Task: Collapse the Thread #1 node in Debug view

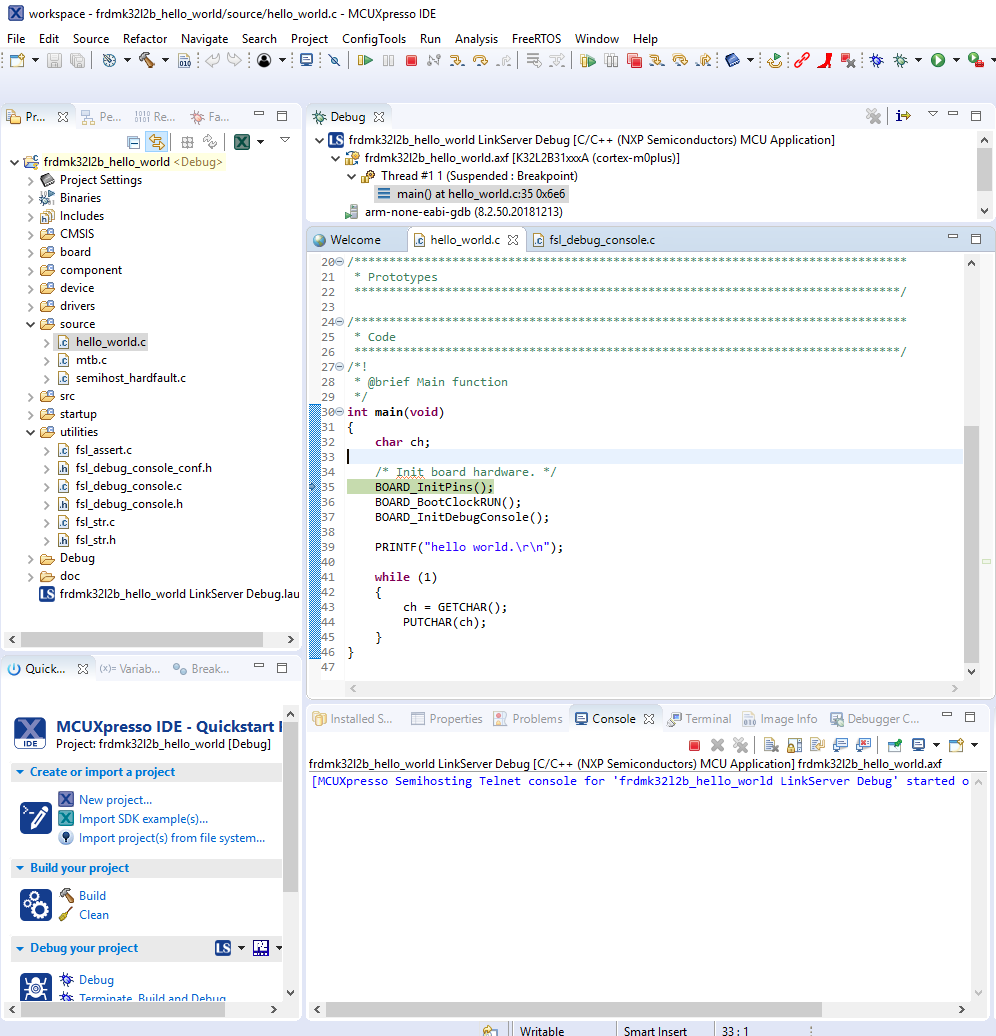Action: pos(352,176)
